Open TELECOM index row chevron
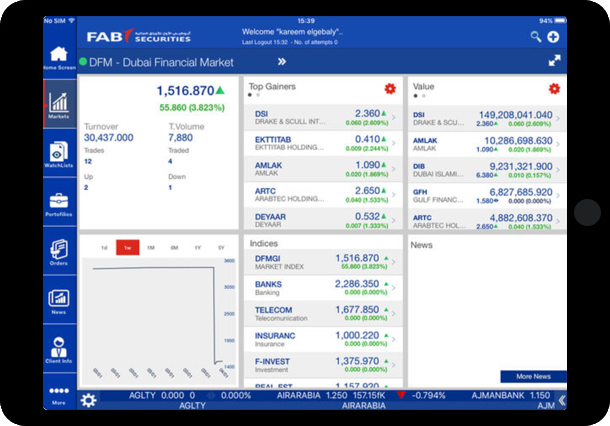 pyautogui.click(x=394, y=314)
